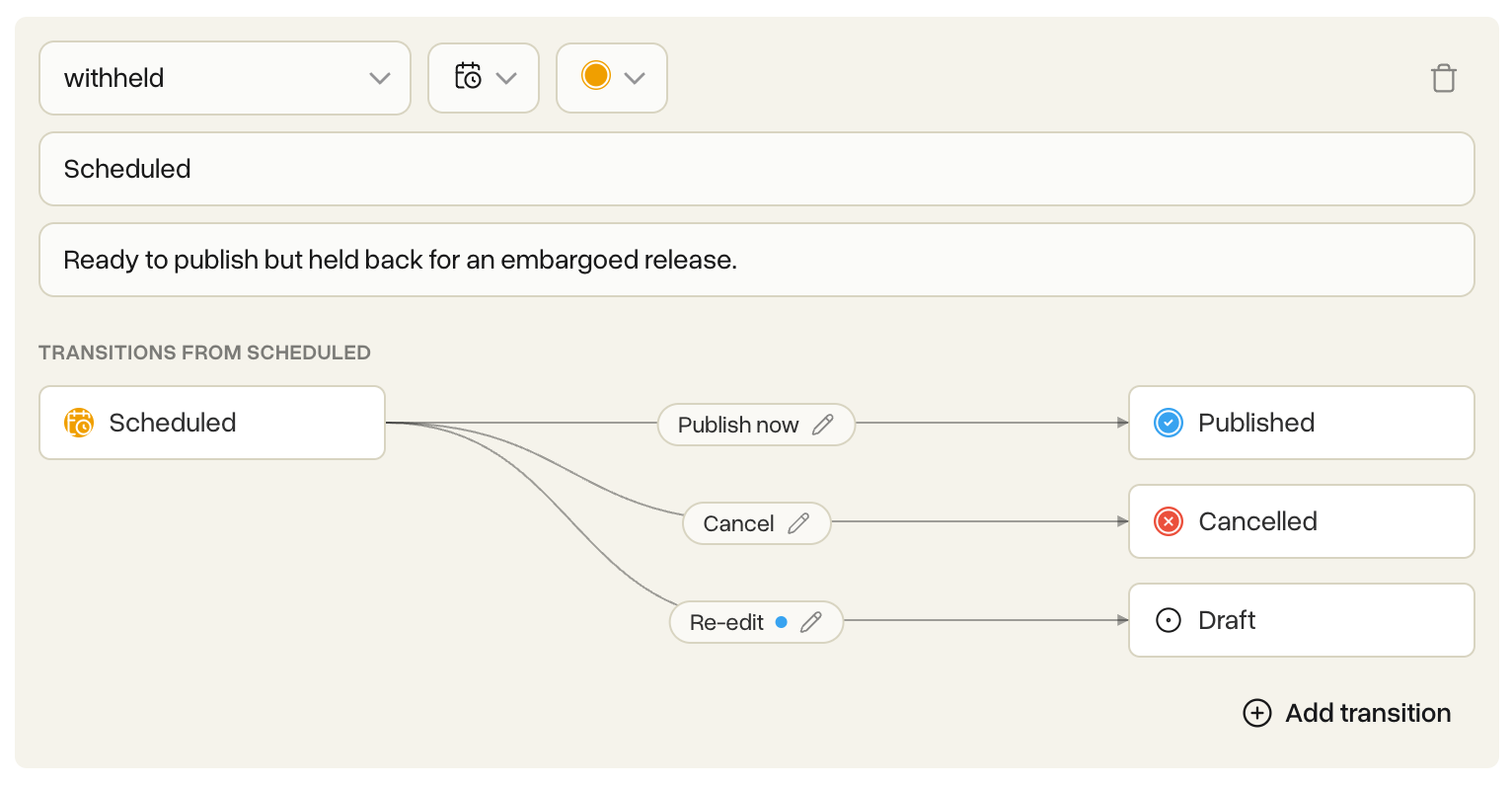Open the Published target state node
Viewport: 1512px width, 786px height.
1301,423
